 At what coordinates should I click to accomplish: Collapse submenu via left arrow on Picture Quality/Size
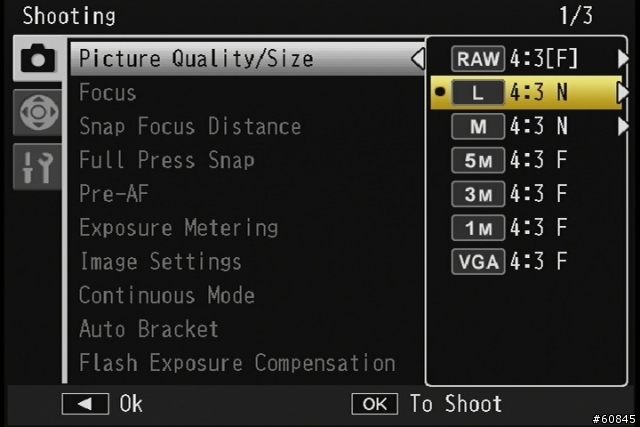(x=418, y=59)
